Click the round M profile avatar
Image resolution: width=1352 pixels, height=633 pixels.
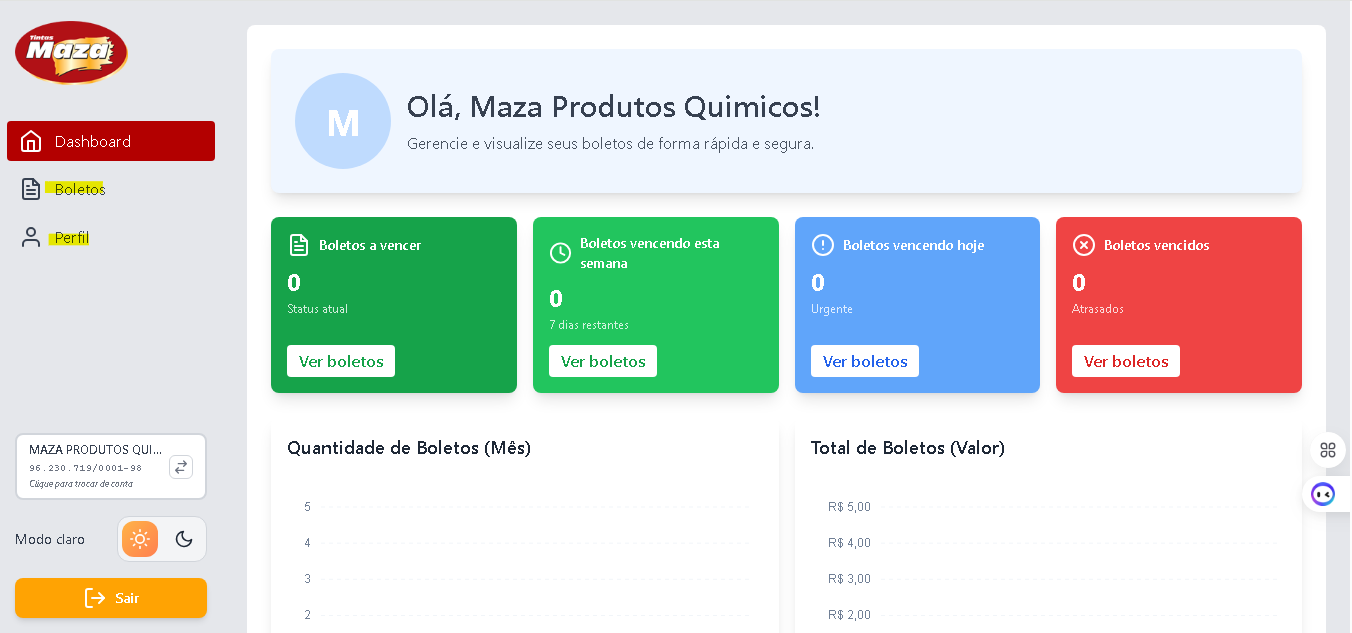(343, 121)
